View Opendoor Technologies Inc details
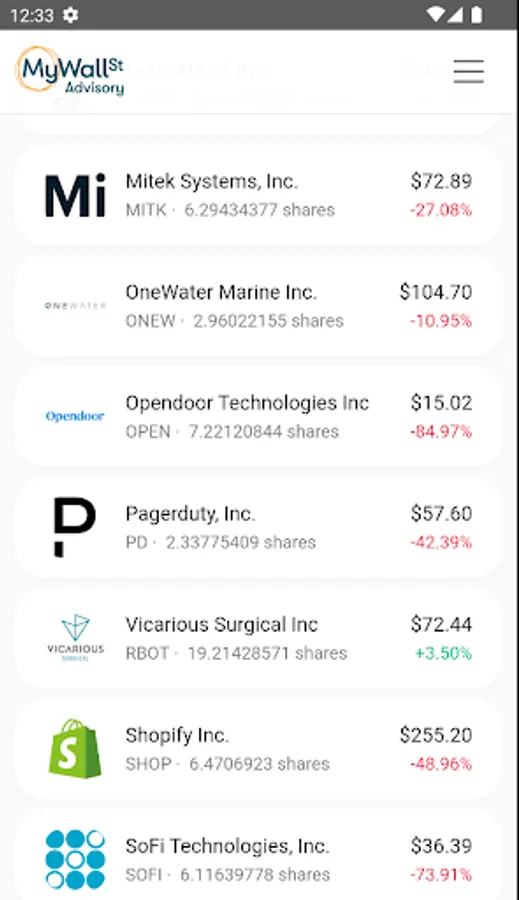Viewport: 519px width, 900px height. 258,416
